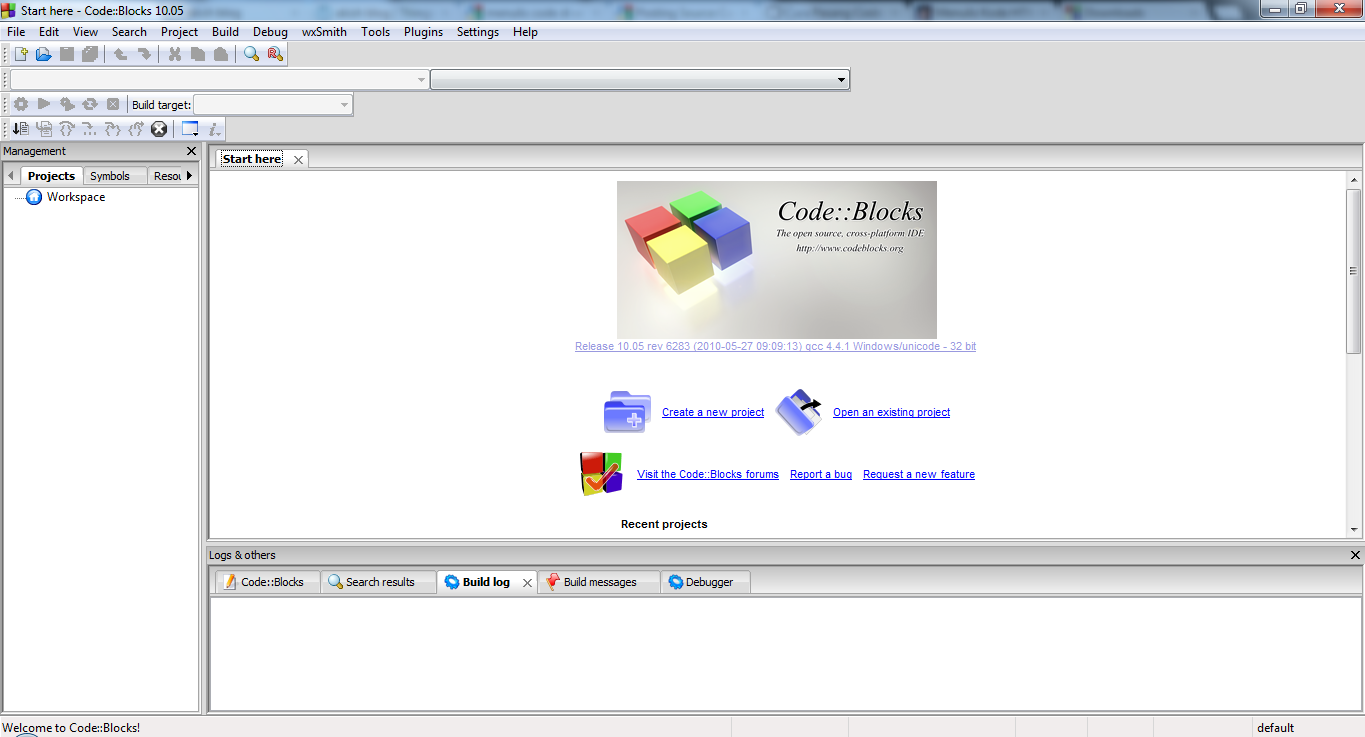The image size is (1365, 737).
Task: Click the Save file toolbar icon
Action: point(67,54)
